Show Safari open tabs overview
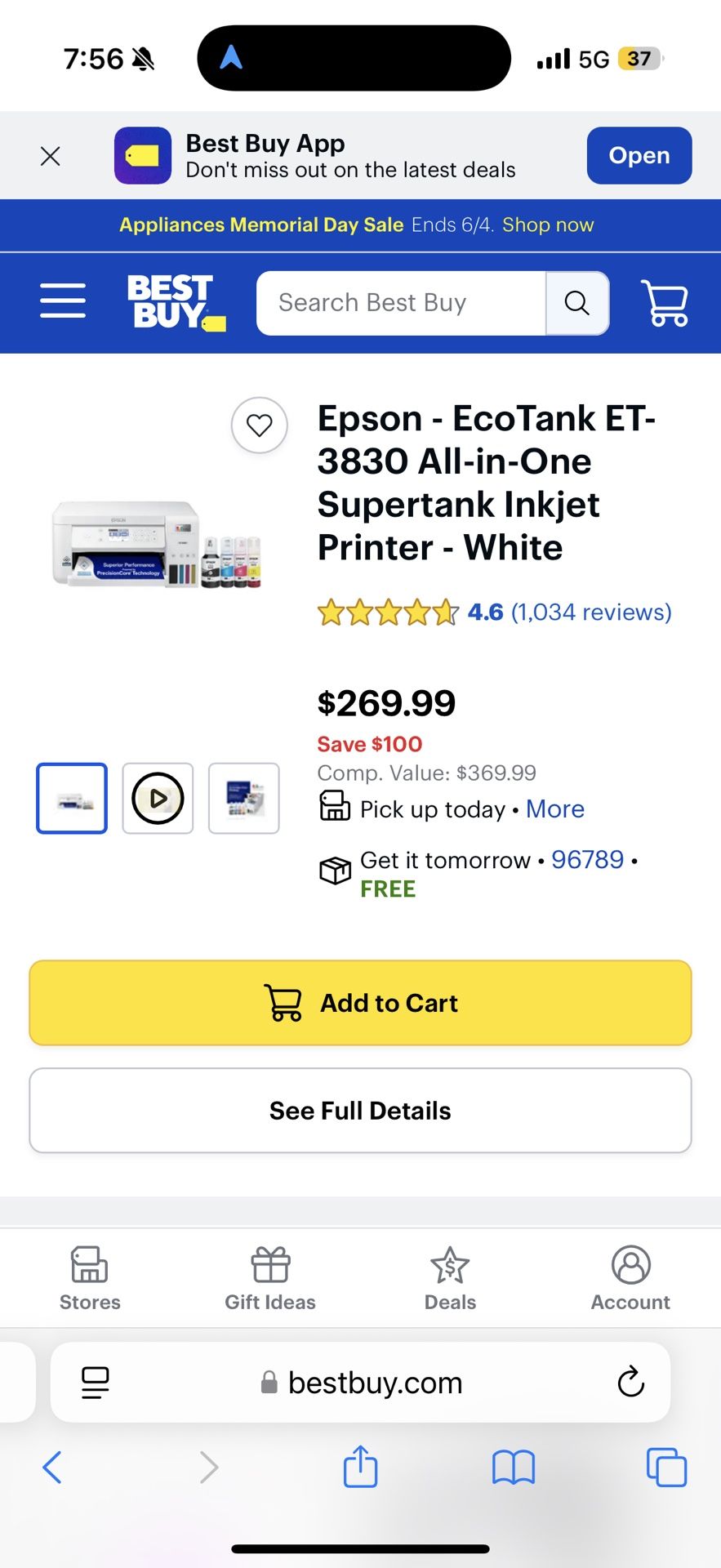 pos(665,1468)
